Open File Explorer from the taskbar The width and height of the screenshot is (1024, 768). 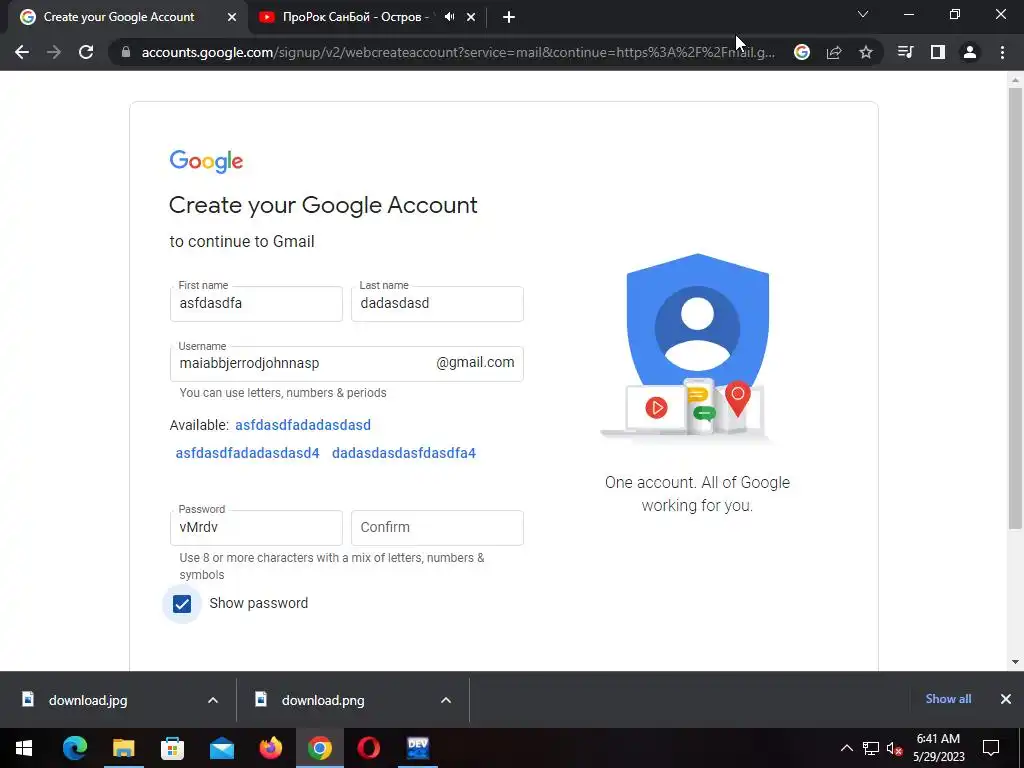123,748
